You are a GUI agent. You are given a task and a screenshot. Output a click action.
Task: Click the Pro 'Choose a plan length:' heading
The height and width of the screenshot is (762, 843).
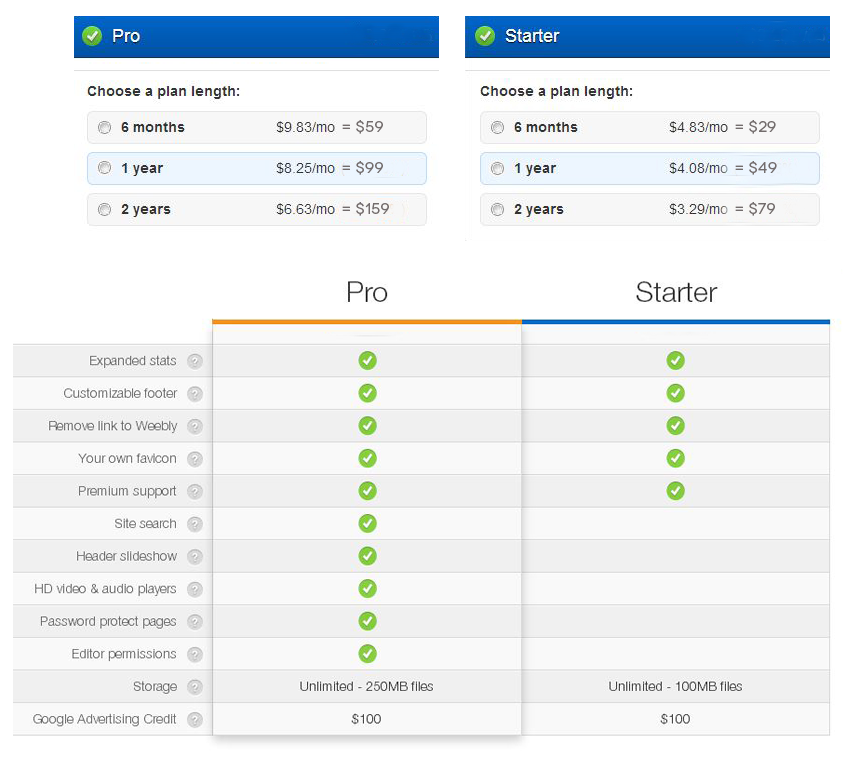(x=163, y=91)
